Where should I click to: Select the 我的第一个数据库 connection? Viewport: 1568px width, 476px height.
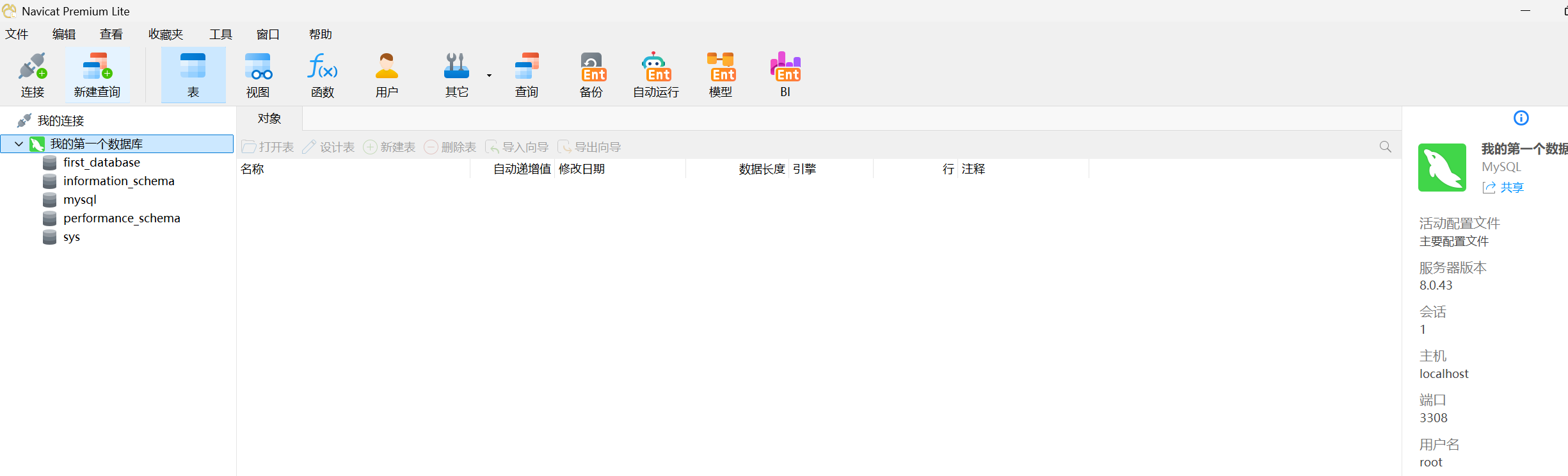117,144
